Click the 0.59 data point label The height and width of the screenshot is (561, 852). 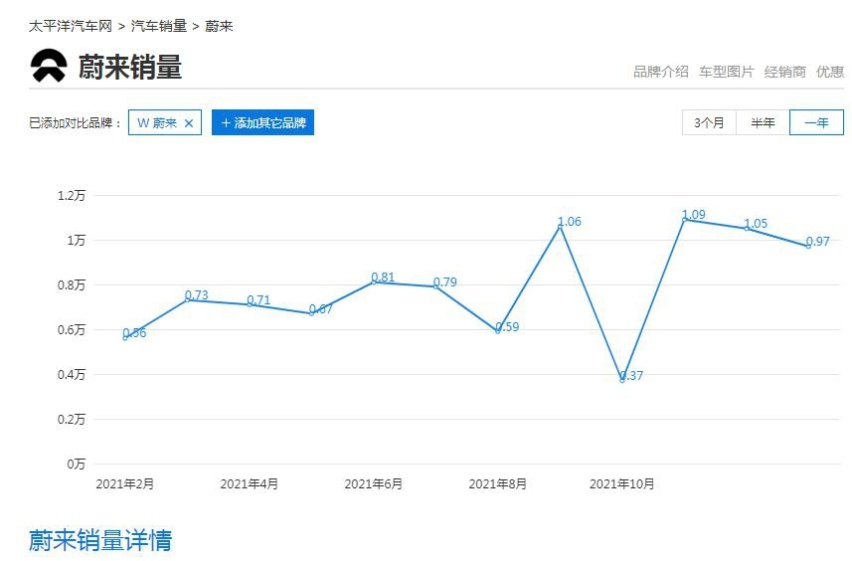point(507,327)
